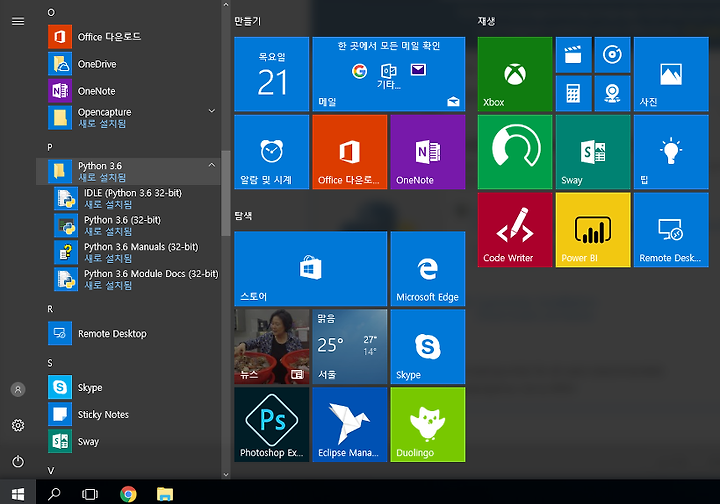720x504 pixels.
Task: Open the 사진 Photos tile
Action: 671,74
